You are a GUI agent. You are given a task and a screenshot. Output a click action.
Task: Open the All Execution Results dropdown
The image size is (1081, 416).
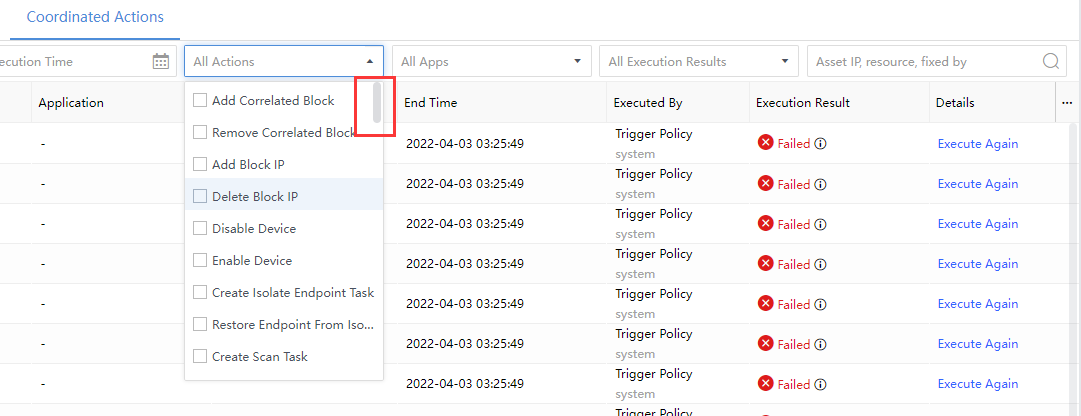click(x=699, y=61)
